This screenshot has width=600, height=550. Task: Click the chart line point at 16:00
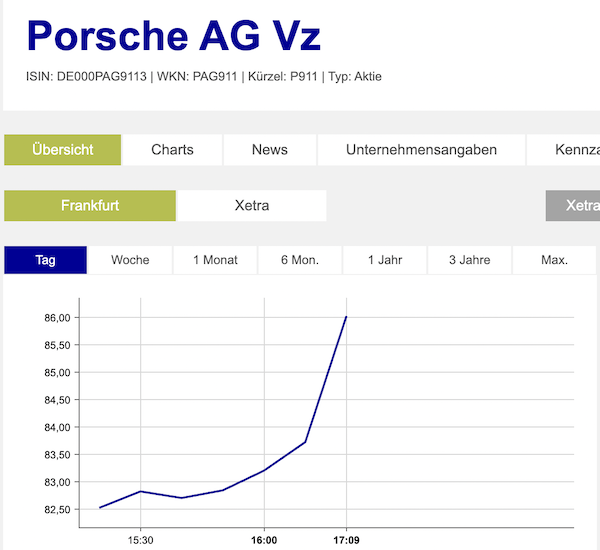(264, 470)
